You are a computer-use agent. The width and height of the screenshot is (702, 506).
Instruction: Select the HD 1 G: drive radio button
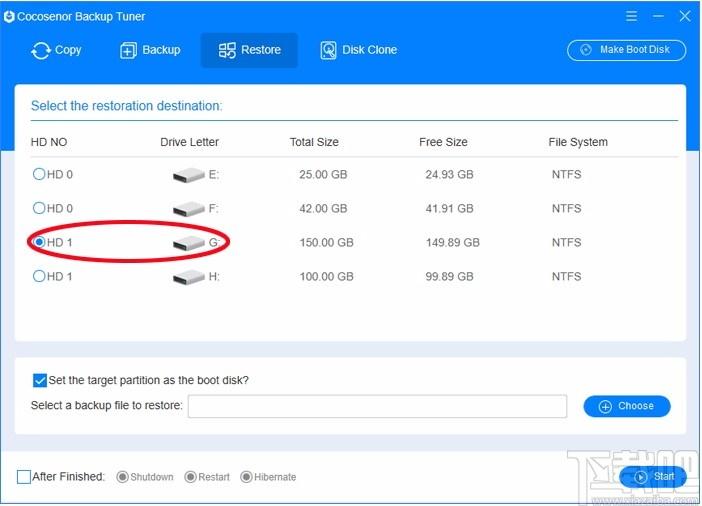(x=39, y=242)
